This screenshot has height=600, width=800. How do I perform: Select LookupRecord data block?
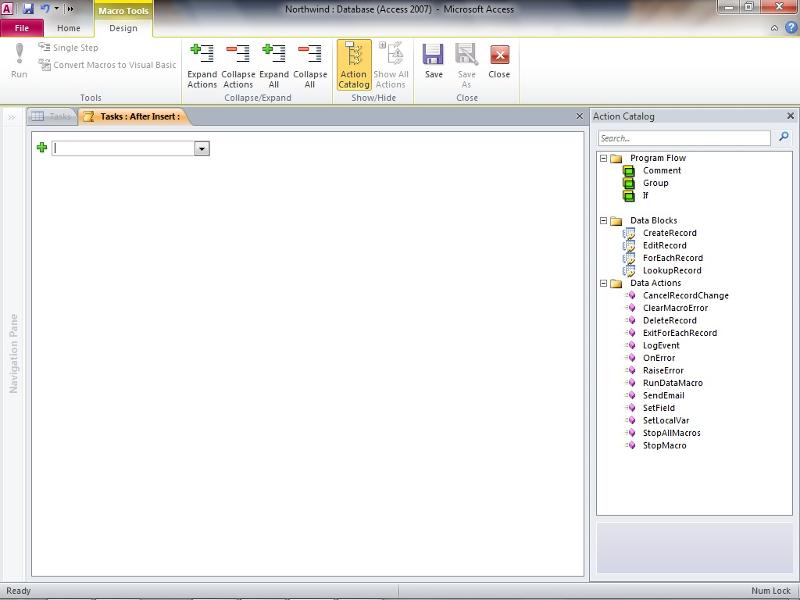coord(672,270)
